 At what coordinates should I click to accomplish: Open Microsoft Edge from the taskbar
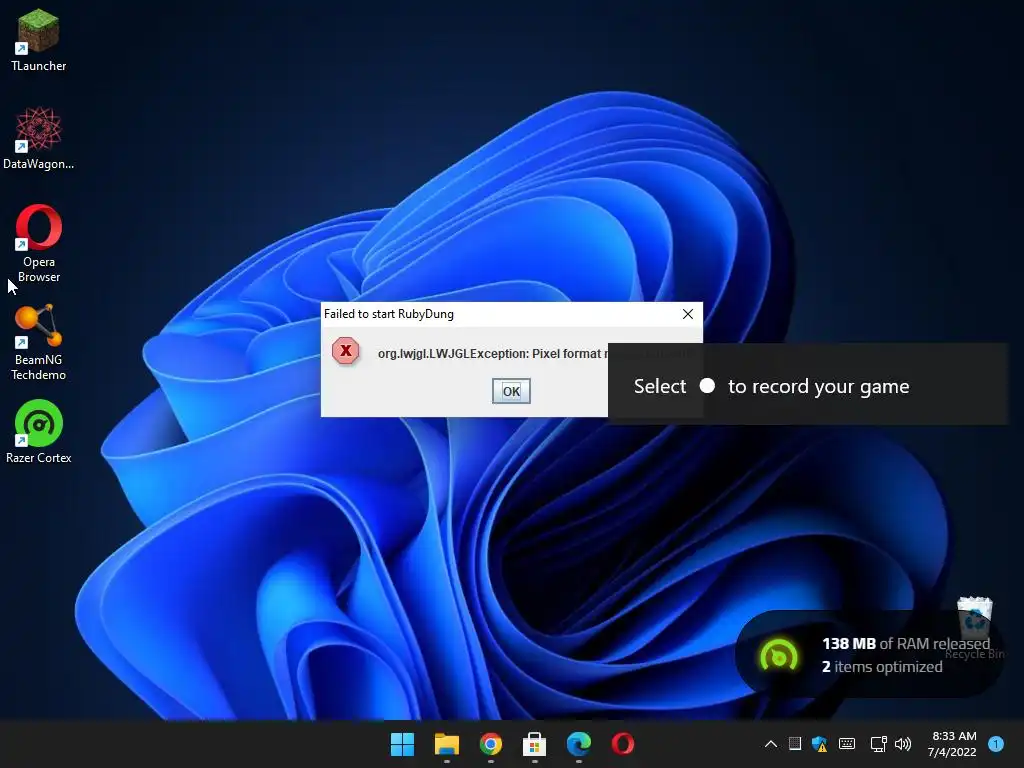pyautogui.click(x=579, y=744)
